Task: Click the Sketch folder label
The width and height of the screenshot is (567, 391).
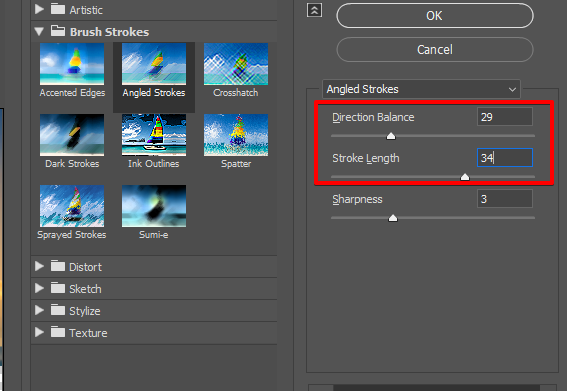Action: pos(85,289)
